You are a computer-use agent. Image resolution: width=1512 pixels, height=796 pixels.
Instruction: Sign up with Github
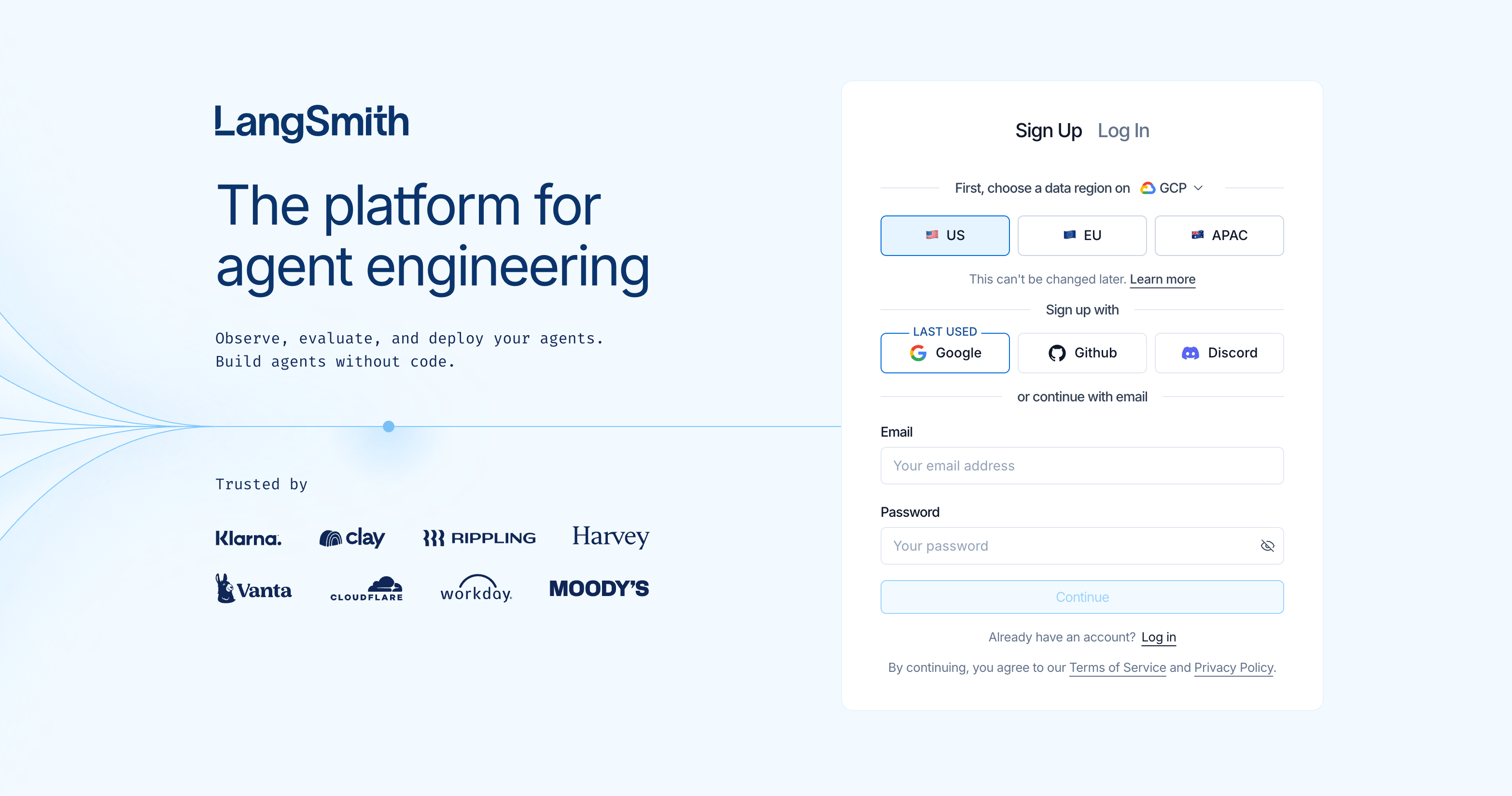[x=1082, y=353]
